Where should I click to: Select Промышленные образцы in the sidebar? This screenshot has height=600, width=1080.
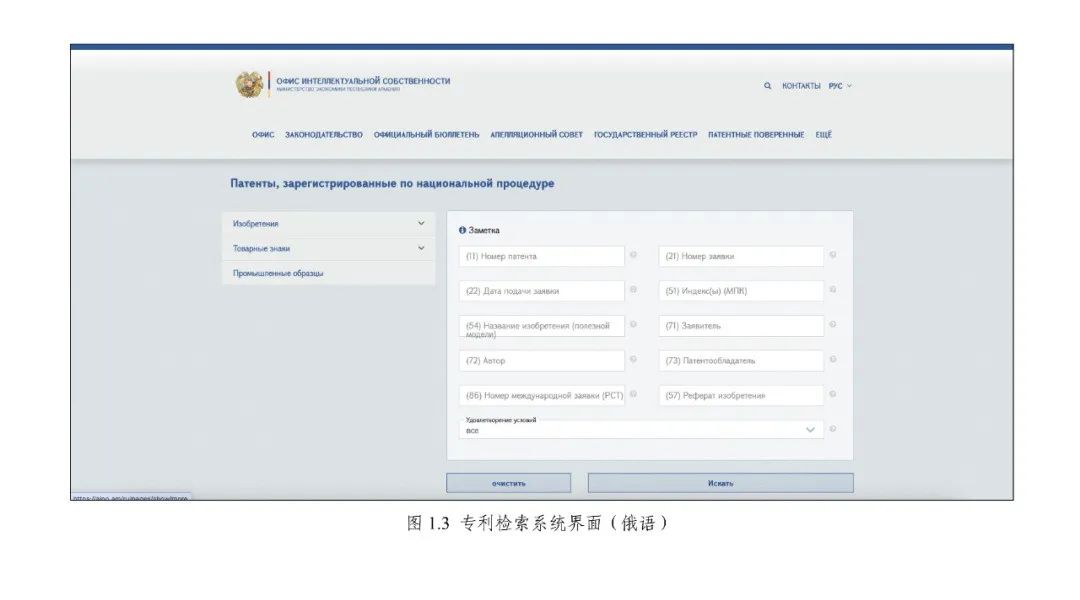[x=278, y=273]
